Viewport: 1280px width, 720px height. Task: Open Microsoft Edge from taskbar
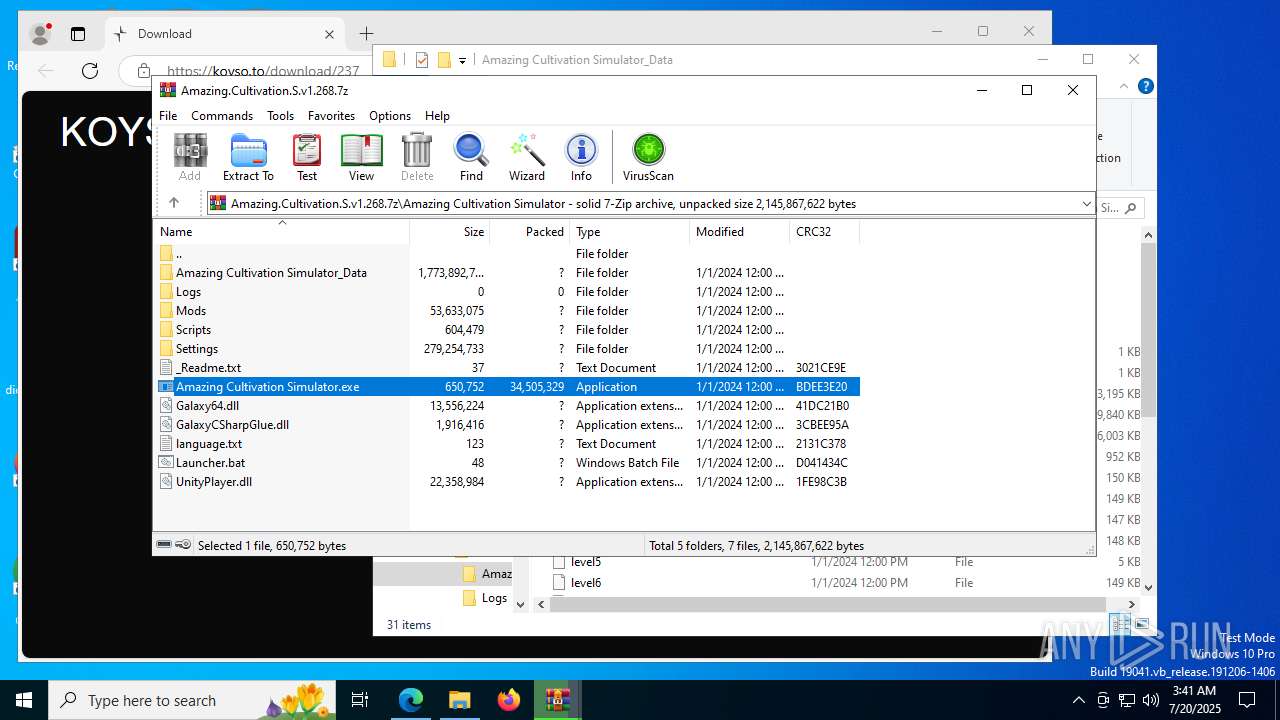(411, 700)
